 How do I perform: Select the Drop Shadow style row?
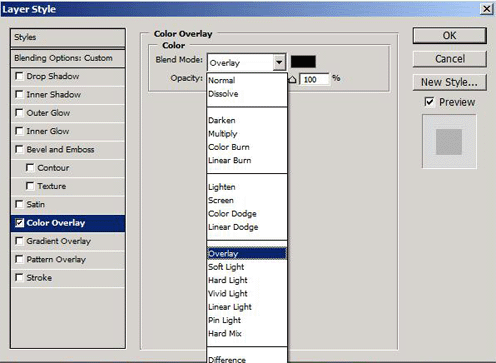point(68,77)
